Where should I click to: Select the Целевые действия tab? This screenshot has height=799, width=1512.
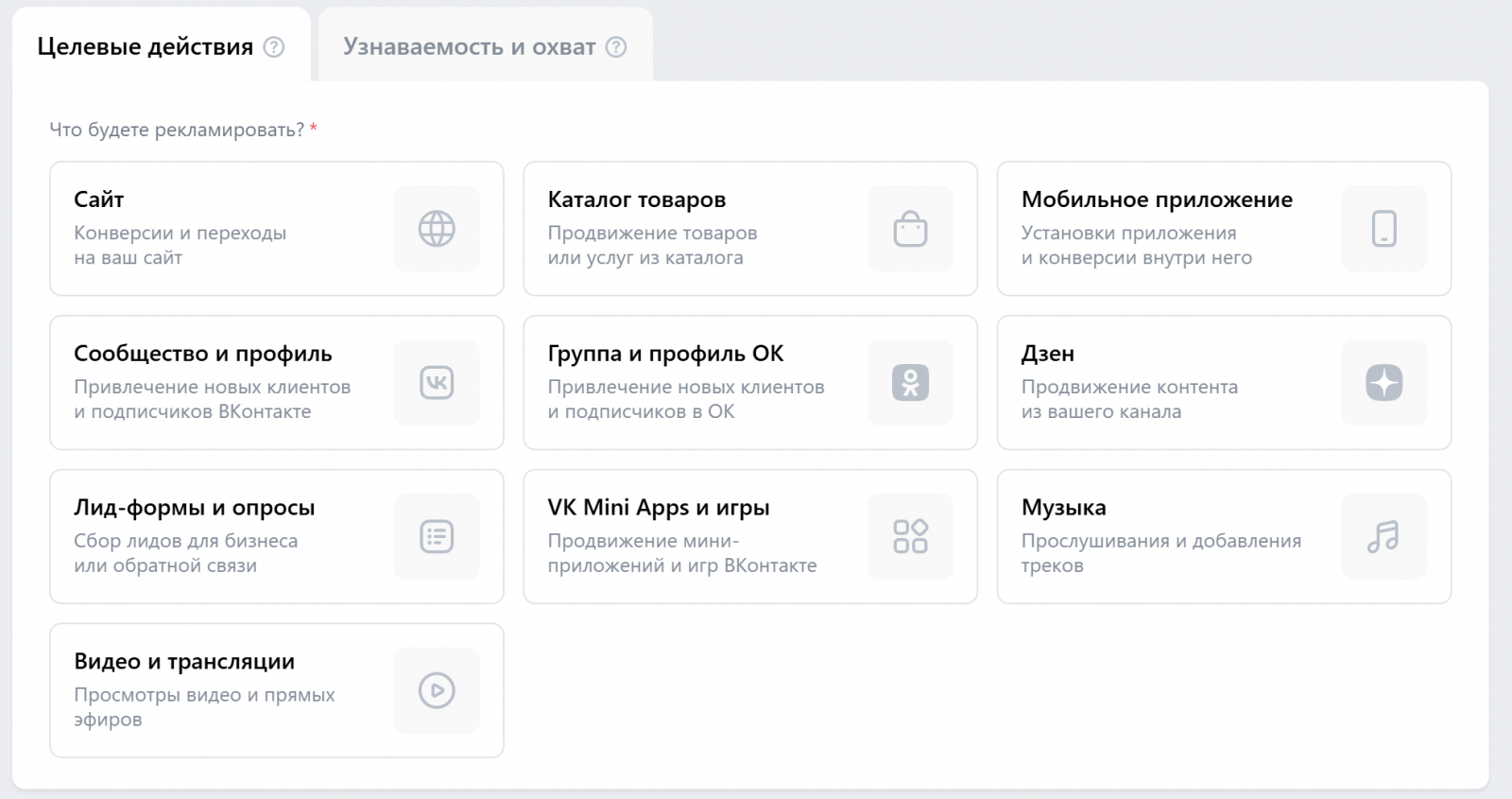click(x=145, y=47)
